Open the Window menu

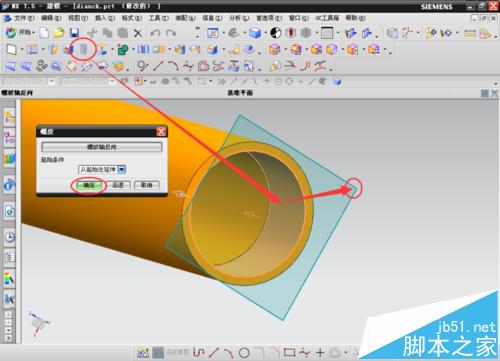pos(299,18)
